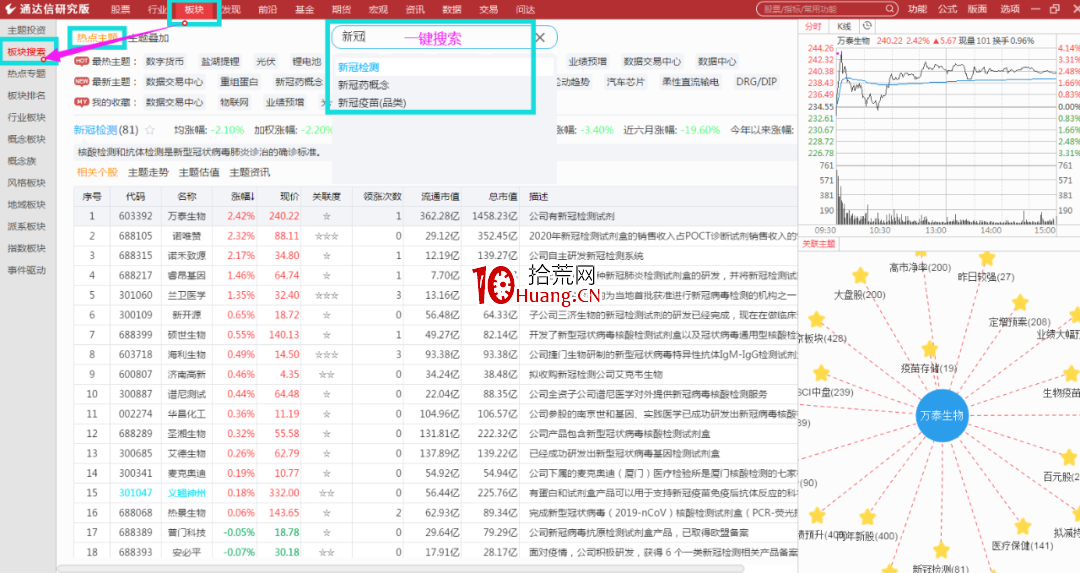
Task: Select 板块排名 in left sidebar
Action: pos(26,96)
